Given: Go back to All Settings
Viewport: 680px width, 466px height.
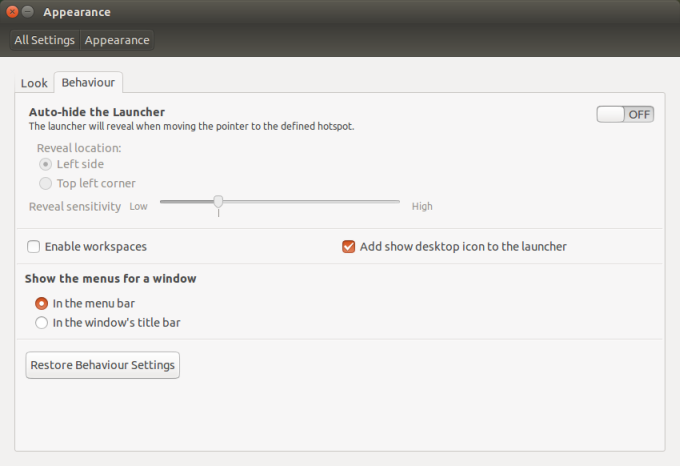Looking at the screenshot, I should pyautogui.click(x=45, y=41).
